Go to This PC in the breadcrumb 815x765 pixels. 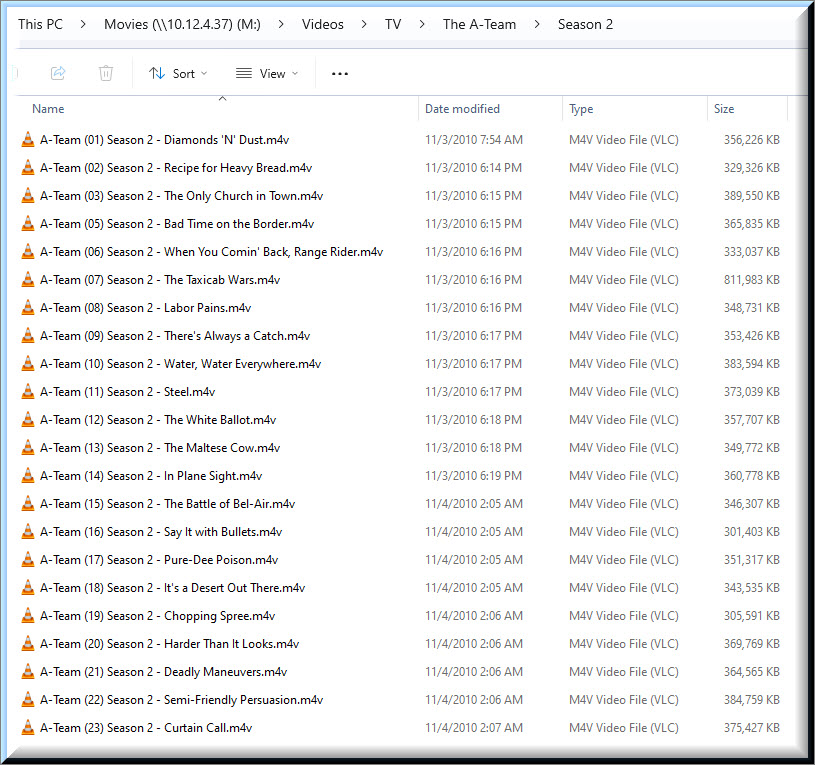click(x=41, y=24)
